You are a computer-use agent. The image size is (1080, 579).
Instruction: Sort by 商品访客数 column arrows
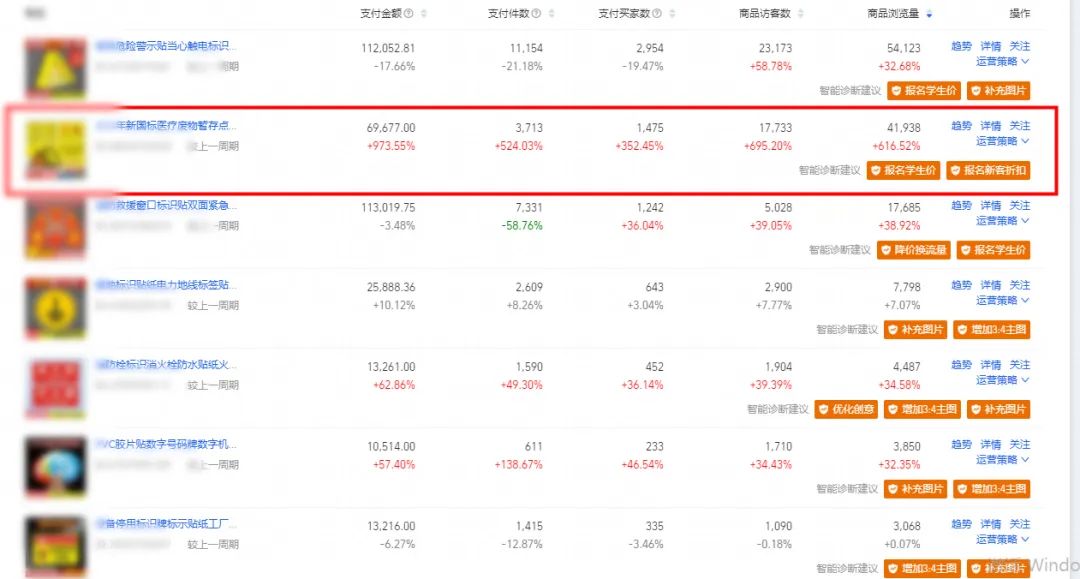(x=800, y=14)
